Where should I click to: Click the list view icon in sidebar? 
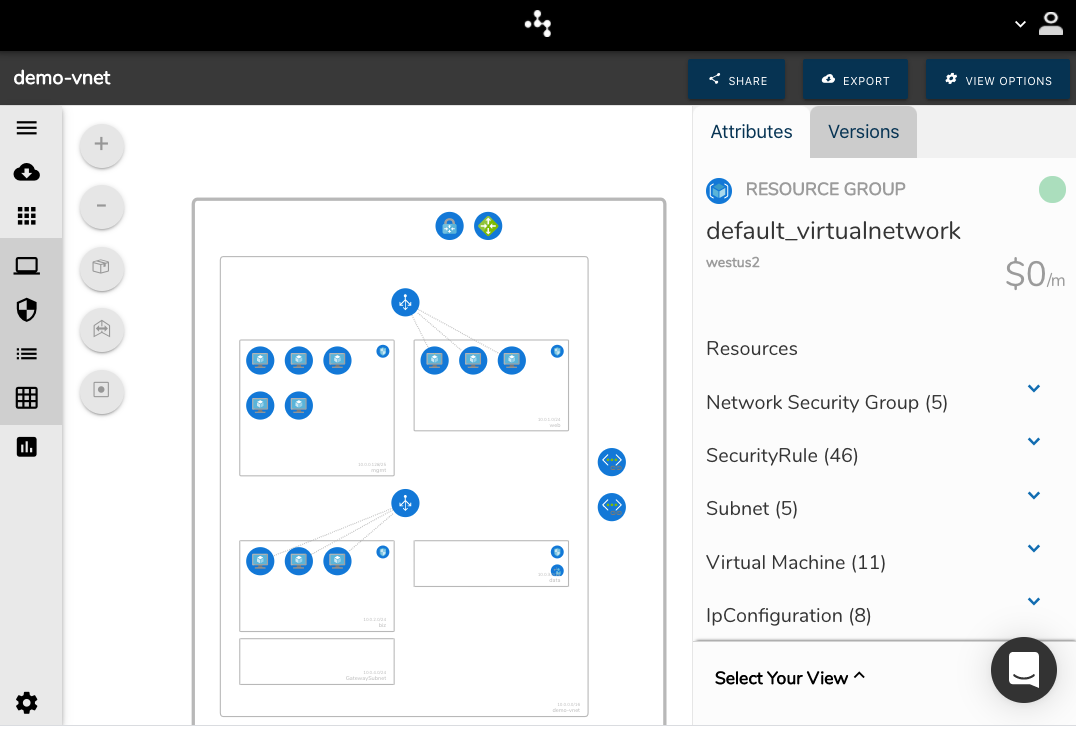pos(27,353)
